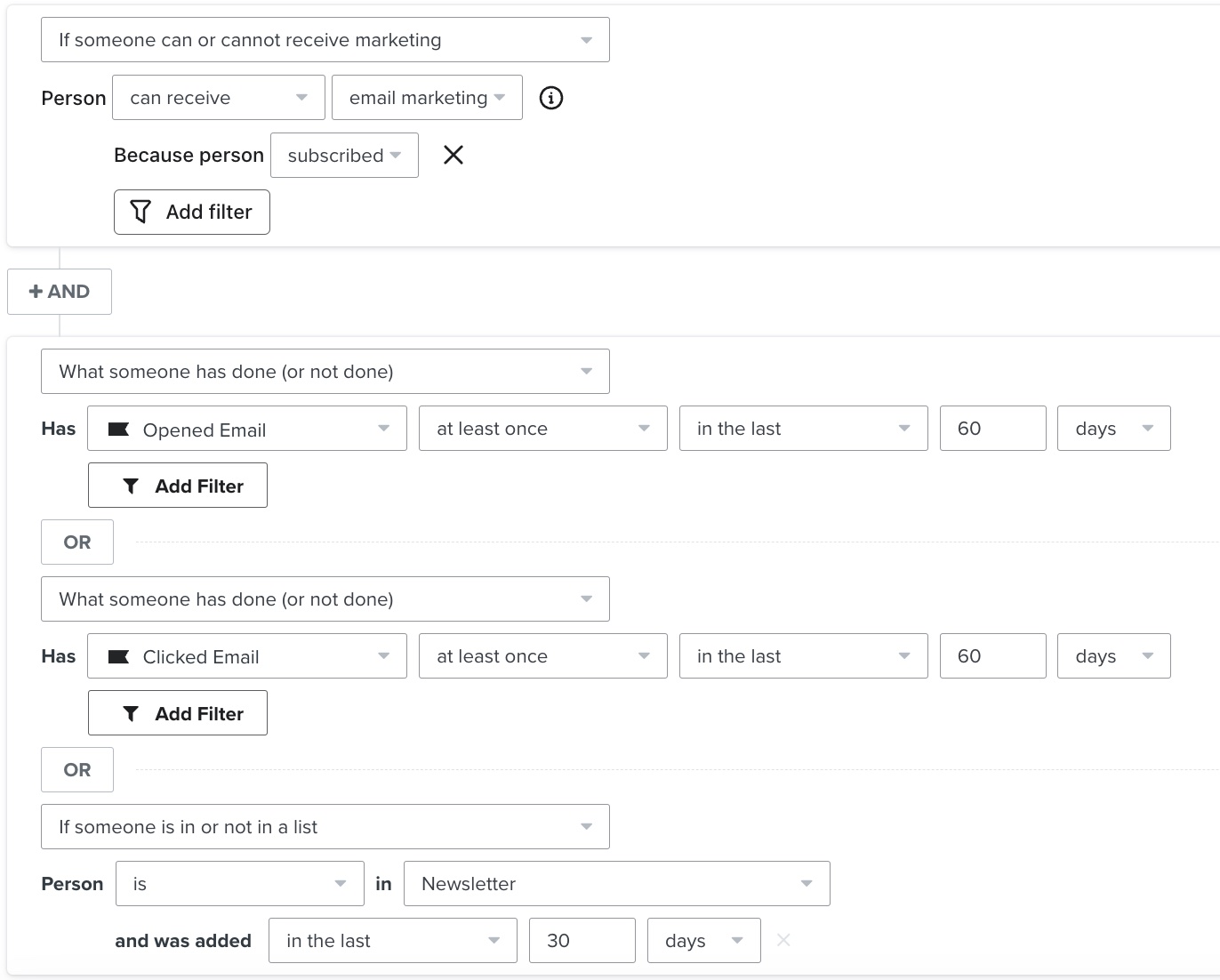Open 'at least once' dropdown for Clicked Email
The width and height of the screenshot is (1220, 980).
coord(542,656)
